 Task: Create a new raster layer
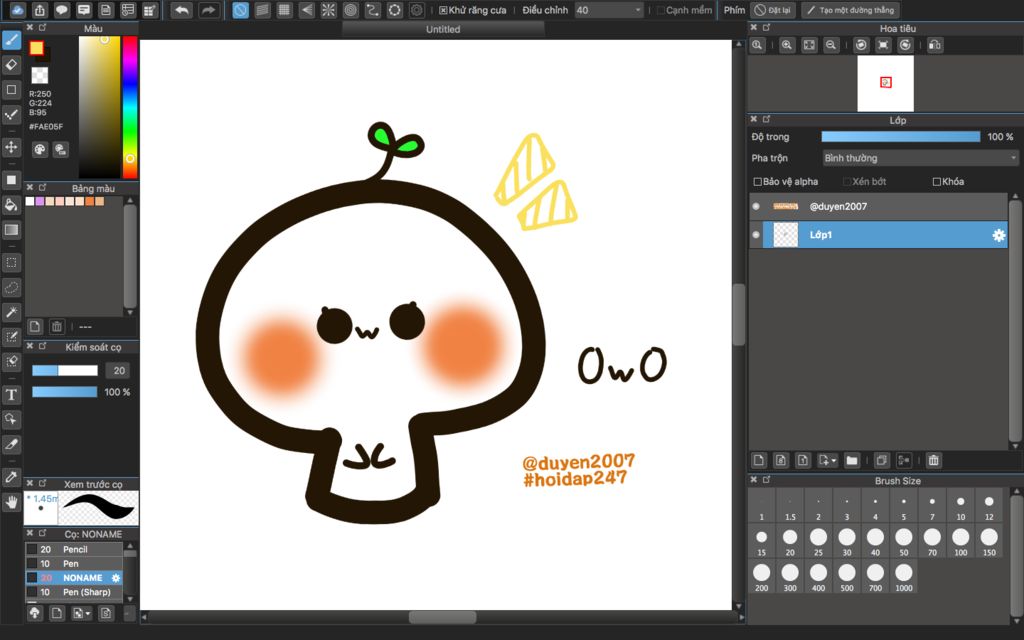[x=759, y=460]
